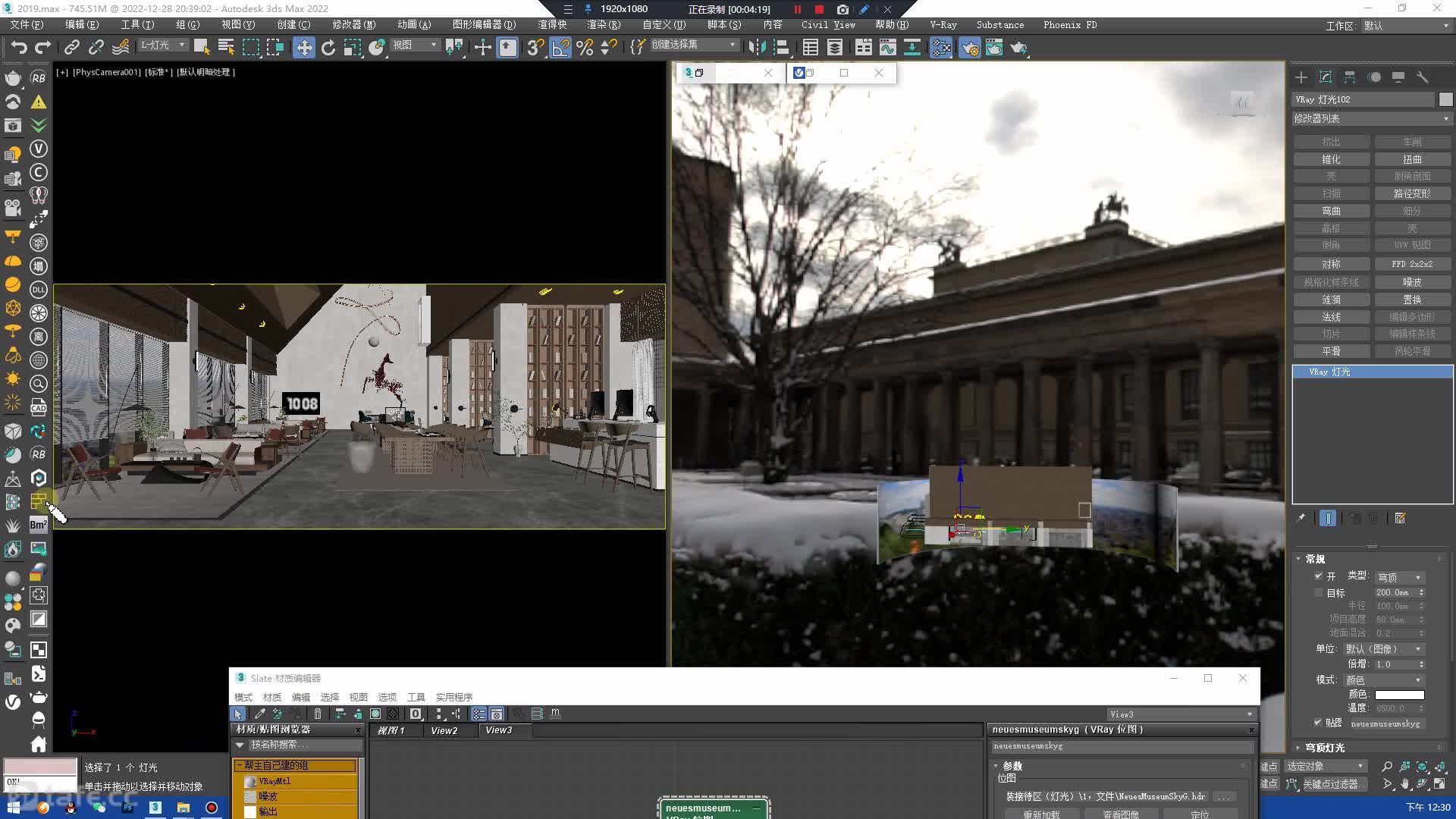Activate the Bind to Space Warp tool

point(121,48)
